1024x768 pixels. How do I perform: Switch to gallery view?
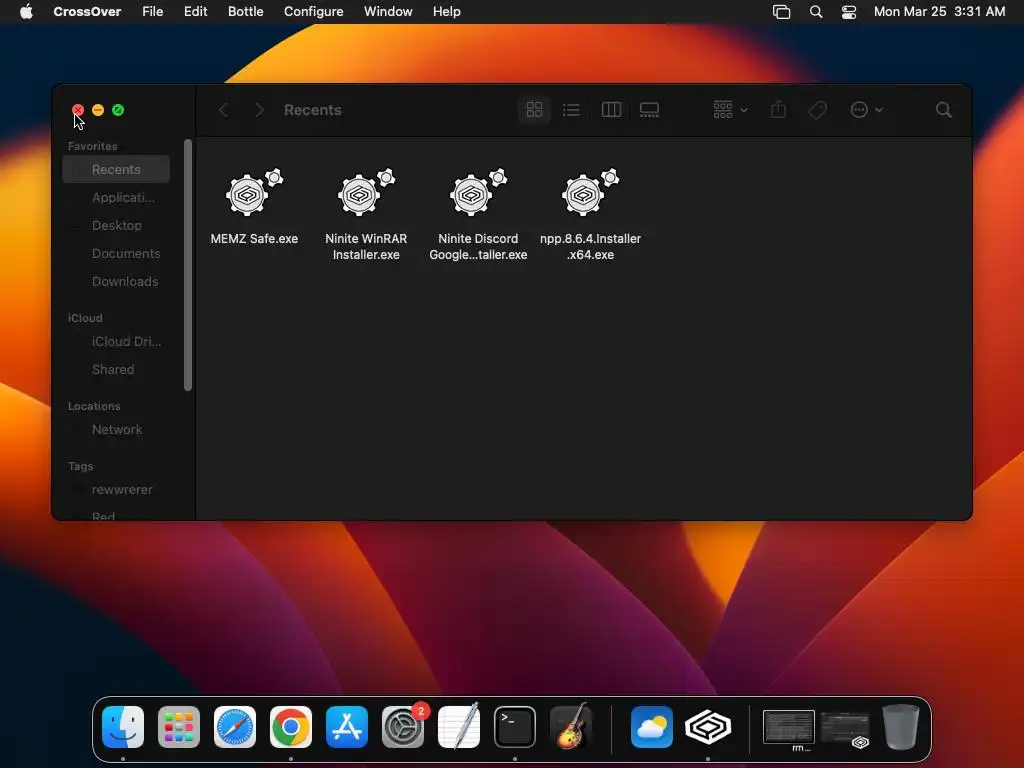649,110
